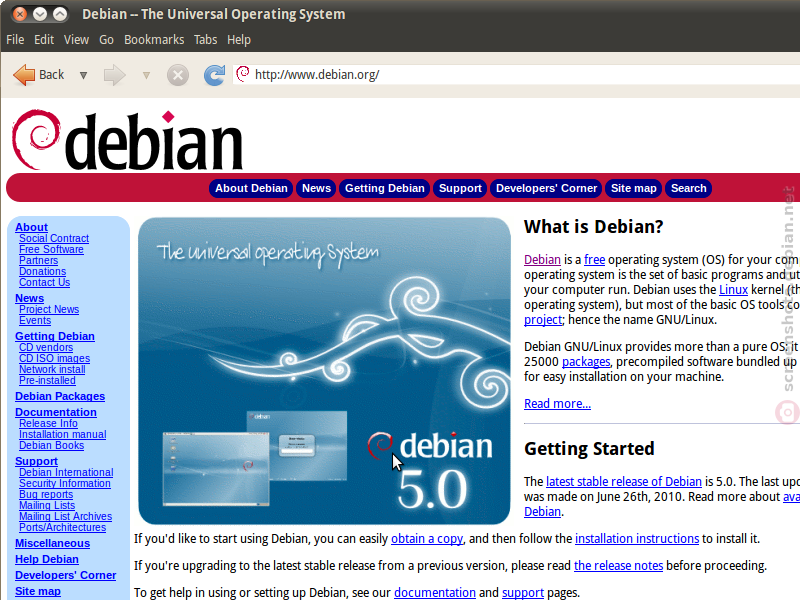Open the View menu

77,40
